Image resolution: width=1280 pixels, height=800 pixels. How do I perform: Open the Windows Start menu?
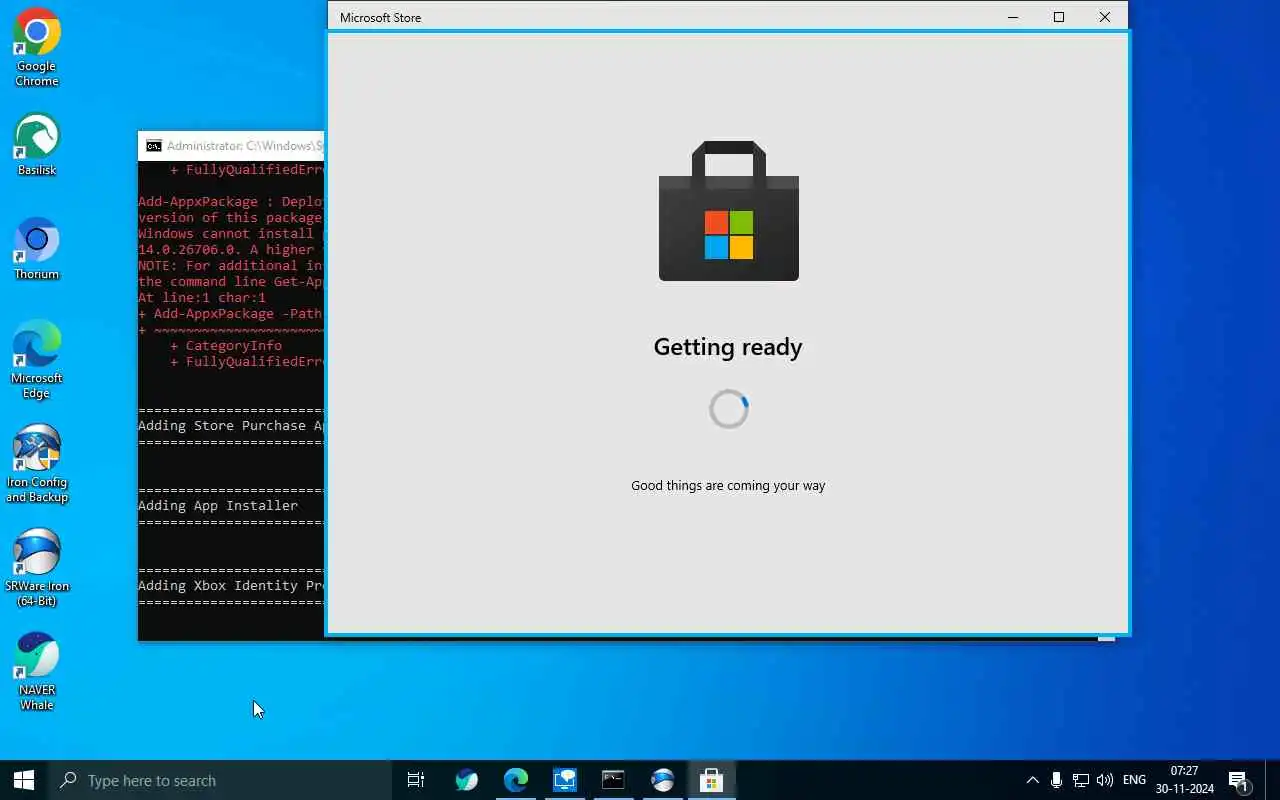(24, 780)
